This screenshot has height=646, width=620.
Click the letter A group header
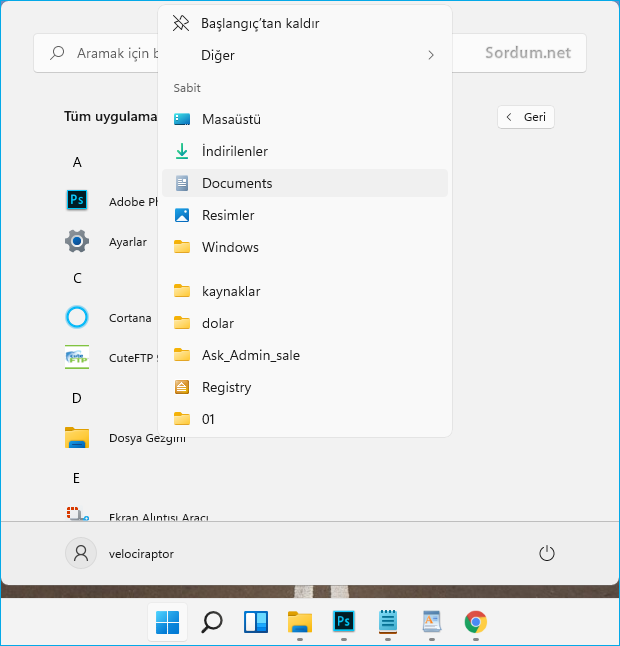click(77, 162)
